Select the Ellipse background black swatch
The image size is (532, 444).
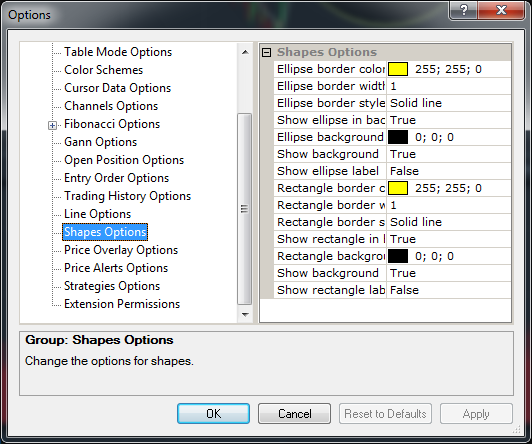point(398,137)
